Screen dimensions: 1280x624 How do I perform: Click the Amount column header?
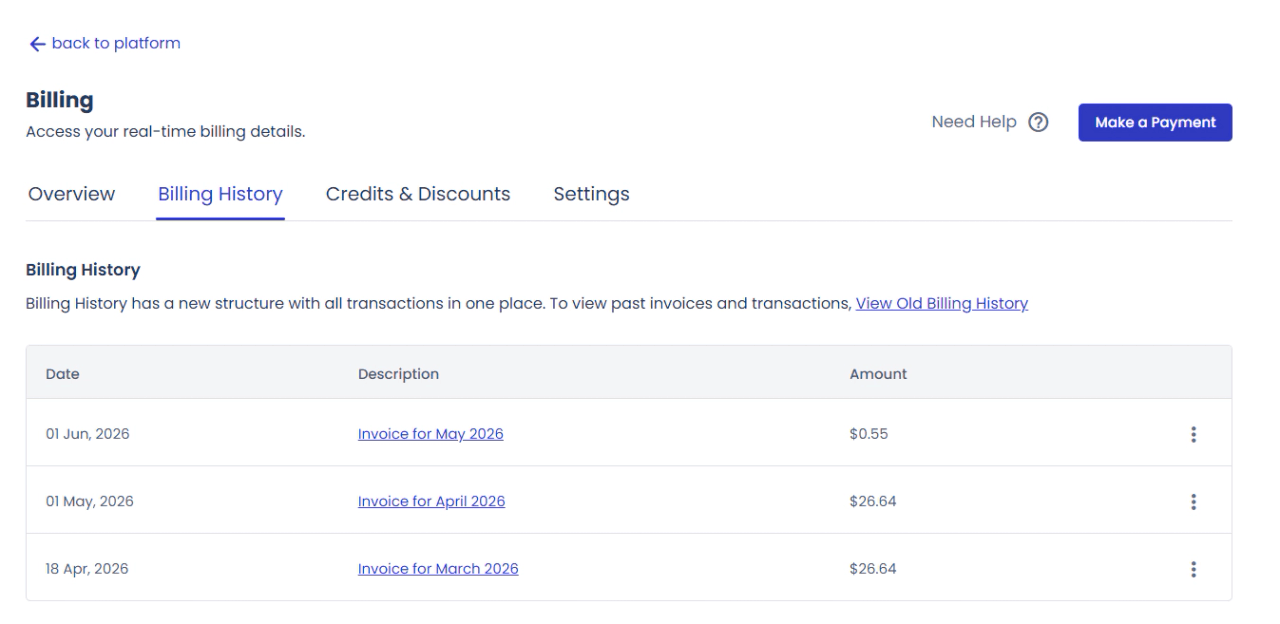click(x=878, y=374)
